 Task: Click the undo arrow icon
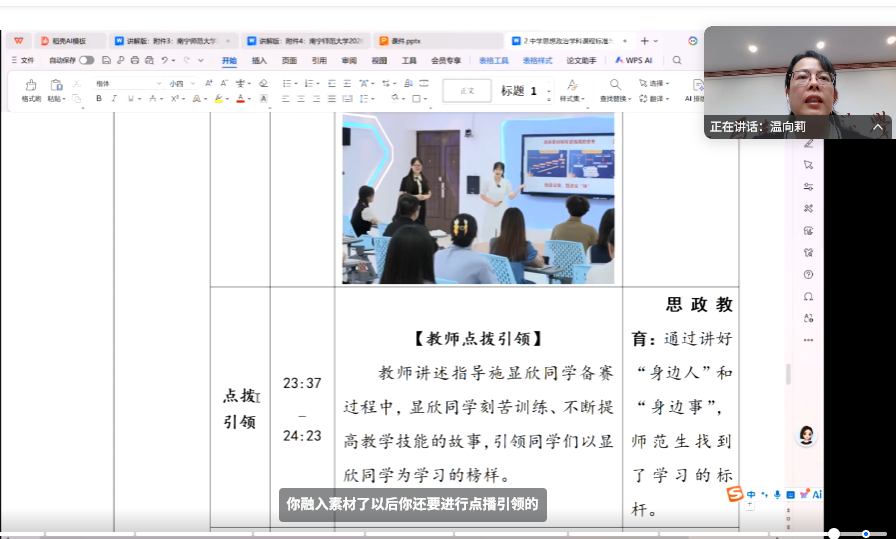tap(164, 60)
